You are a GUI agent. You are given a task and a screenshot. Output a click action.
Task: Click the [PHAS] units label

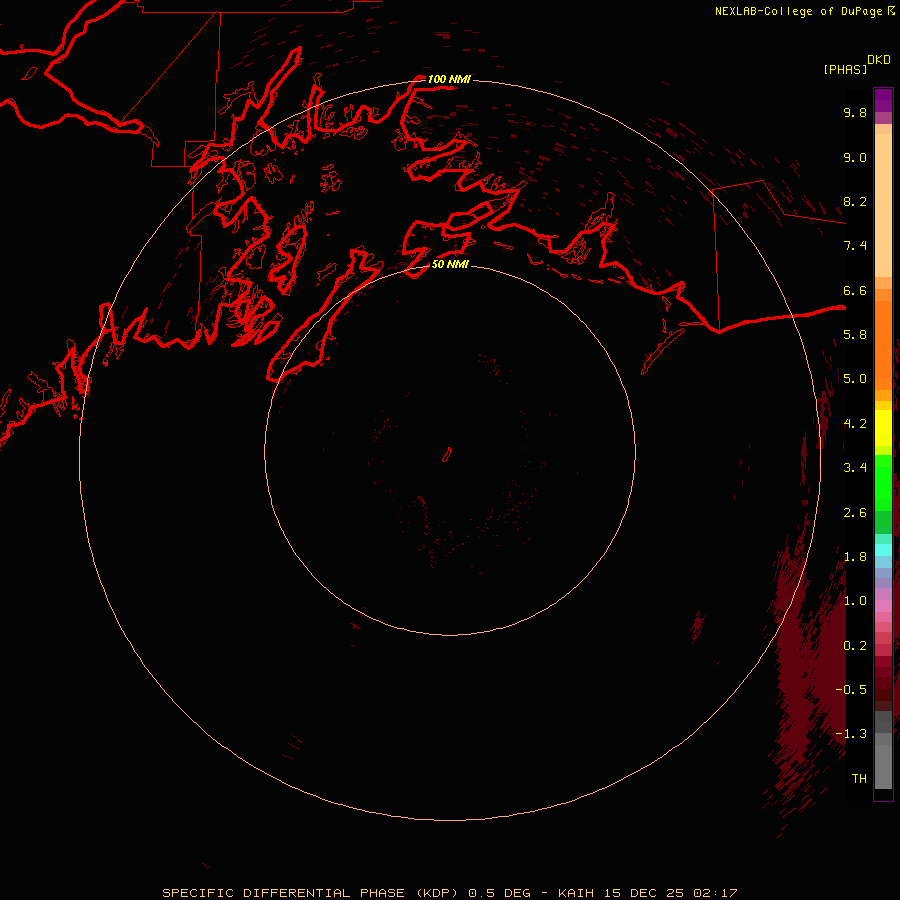point(845,69)
